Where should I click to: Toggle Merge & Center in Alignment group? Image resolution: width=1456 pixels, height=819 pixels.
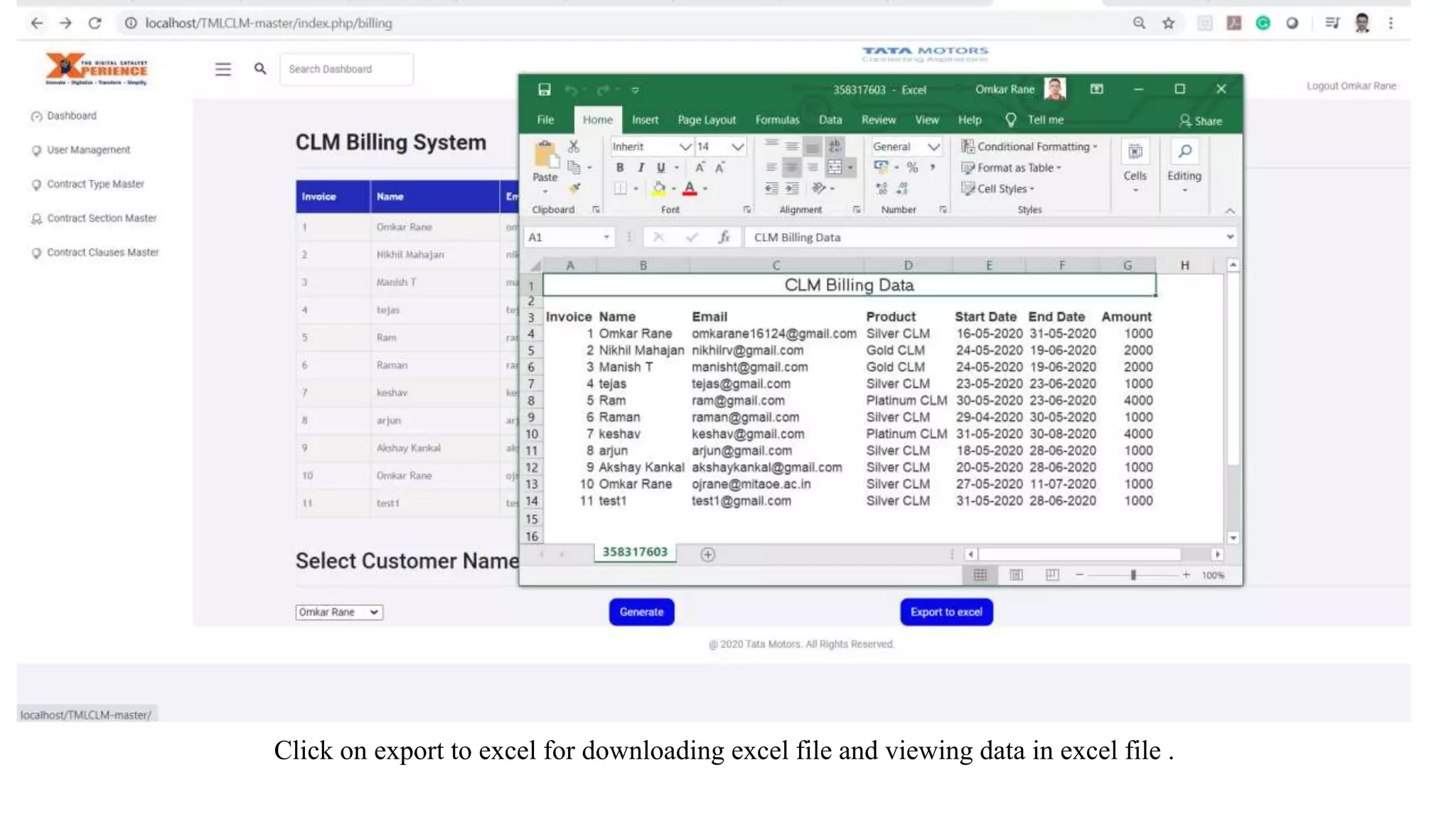point(835,168)
